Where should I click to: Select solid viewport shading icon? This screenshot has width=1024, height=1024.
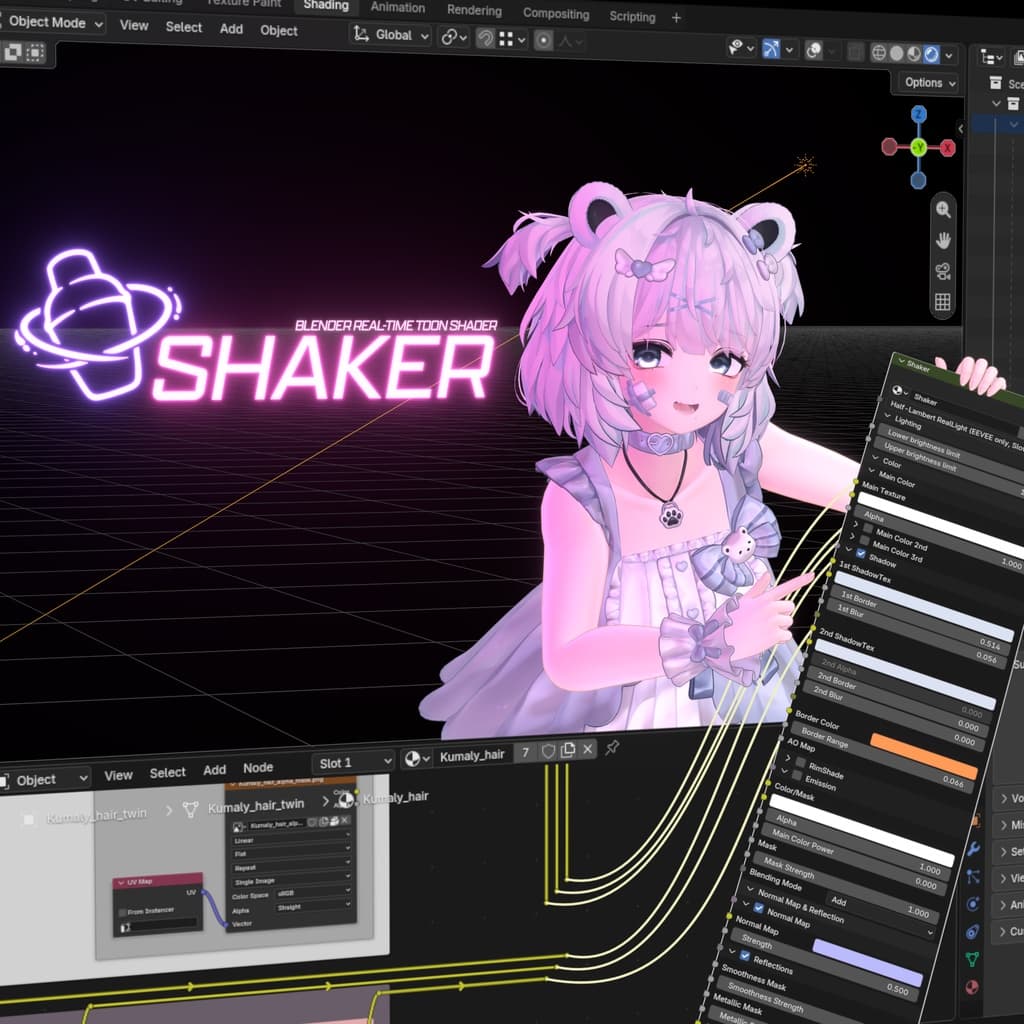[x=897, y=54]
